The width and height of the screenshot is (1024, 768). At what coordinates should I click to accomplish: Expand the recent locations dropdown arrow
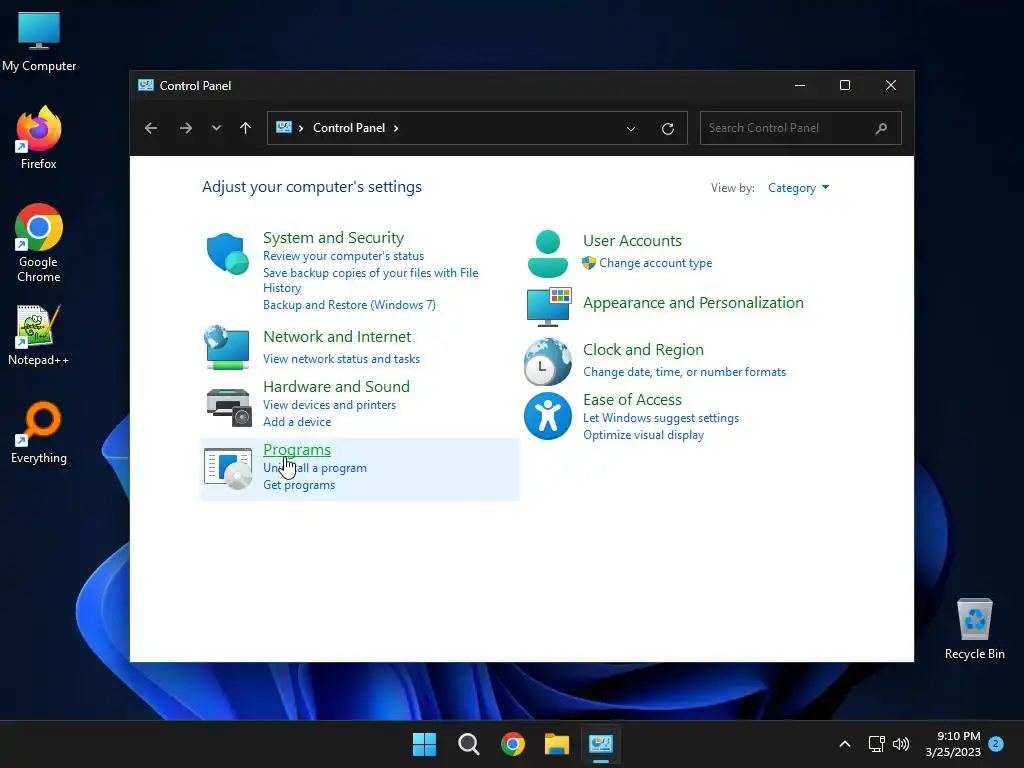216,128
